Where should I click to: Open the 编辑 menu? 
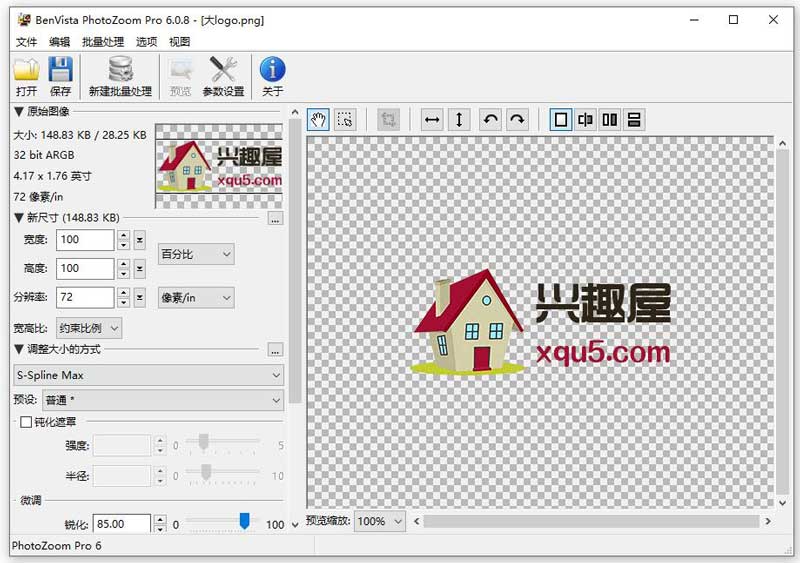pos(60,42)
